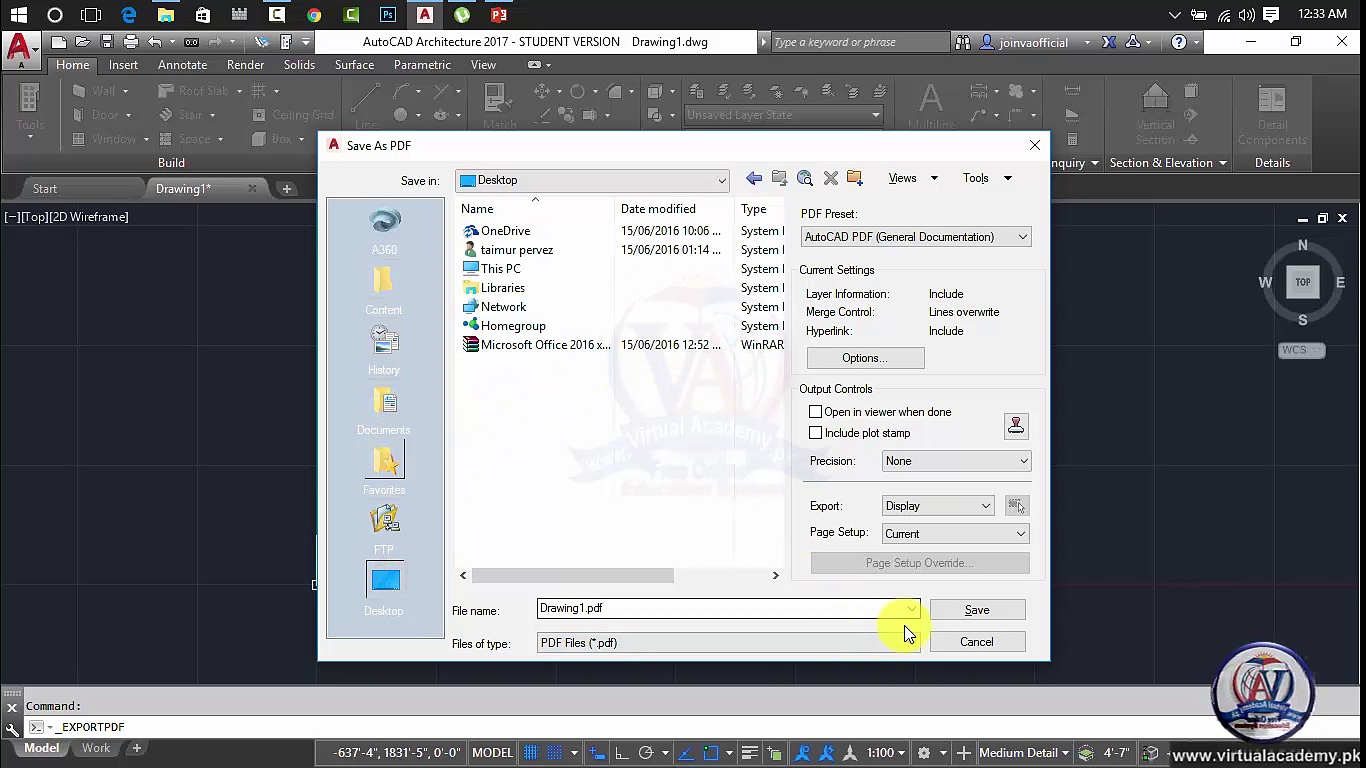
Task: Open the Export dropdown showing Display
Action: 938,506
